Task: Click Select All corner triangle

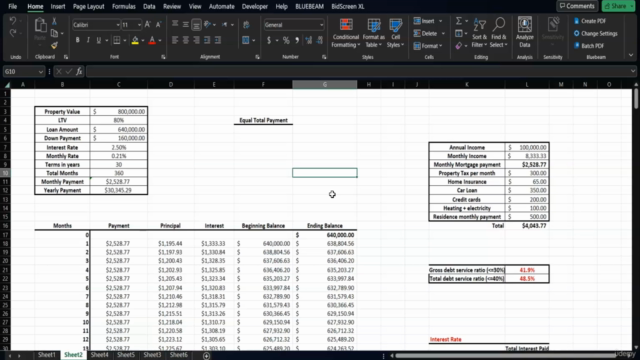Action: tap(7, 84)
